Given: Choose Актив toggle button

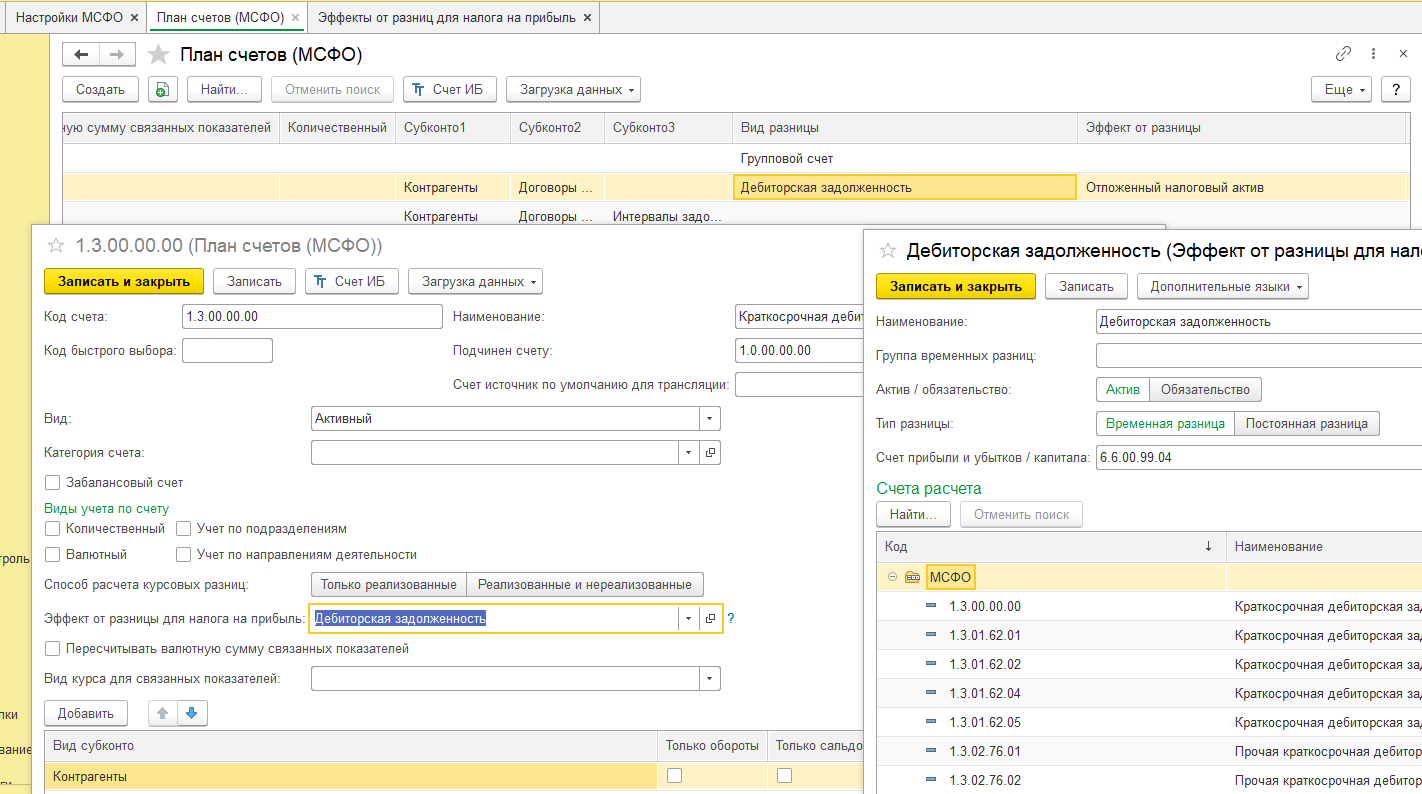Looking at the screenshot, I should (1123, 389).
